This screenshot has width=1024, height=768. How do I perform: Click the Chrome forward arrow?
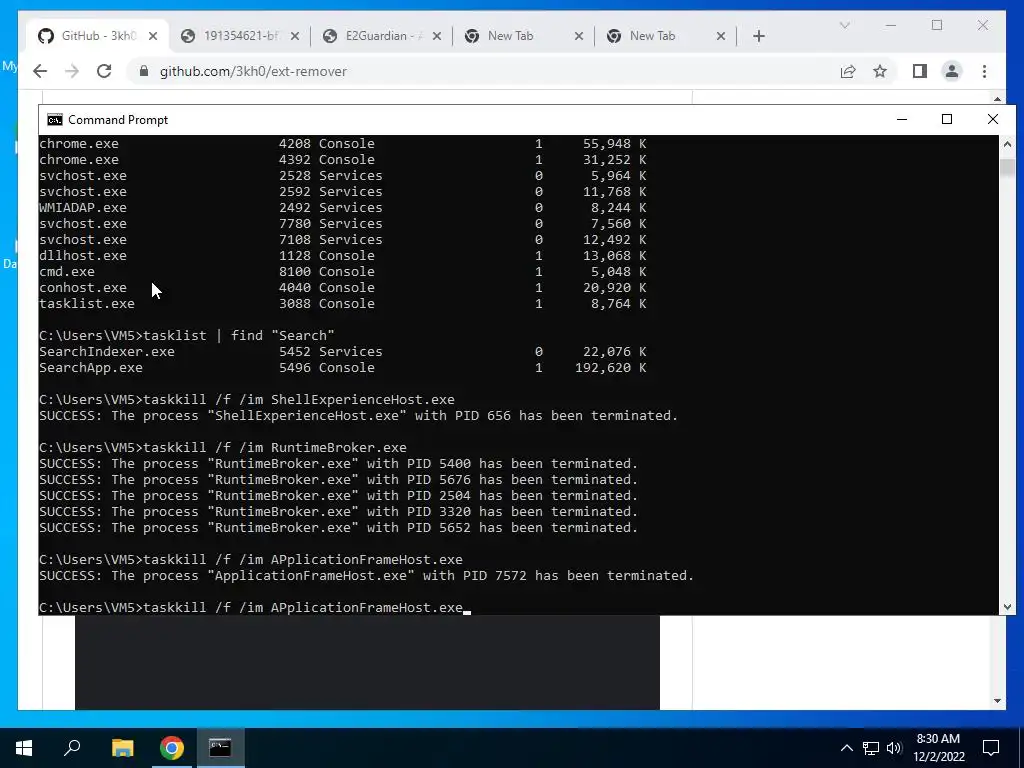tap(72, 71)
